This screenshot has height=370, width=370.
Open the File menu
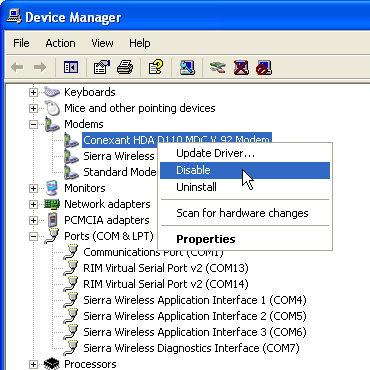pyautogui.click(x=21, y=43)
